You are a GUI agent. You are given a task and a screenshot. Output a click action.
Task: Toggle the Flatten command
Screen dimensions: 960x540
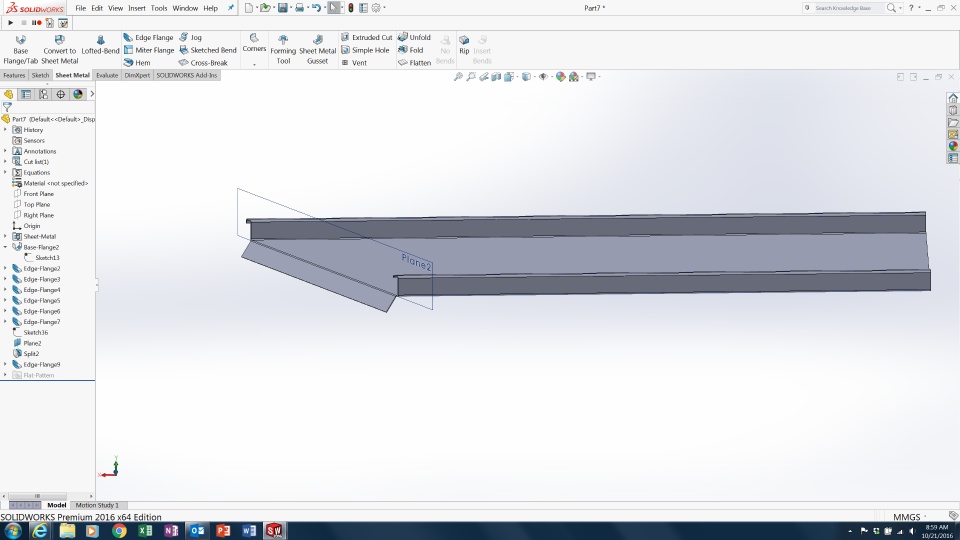click(414, 62)
